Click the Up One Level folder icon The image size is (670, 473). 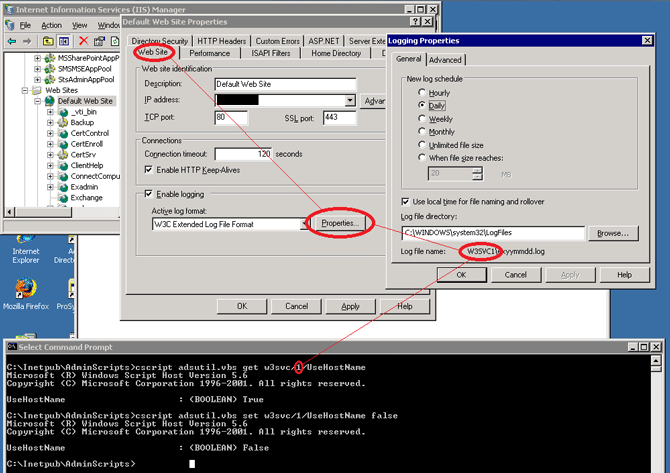(48, 41)
